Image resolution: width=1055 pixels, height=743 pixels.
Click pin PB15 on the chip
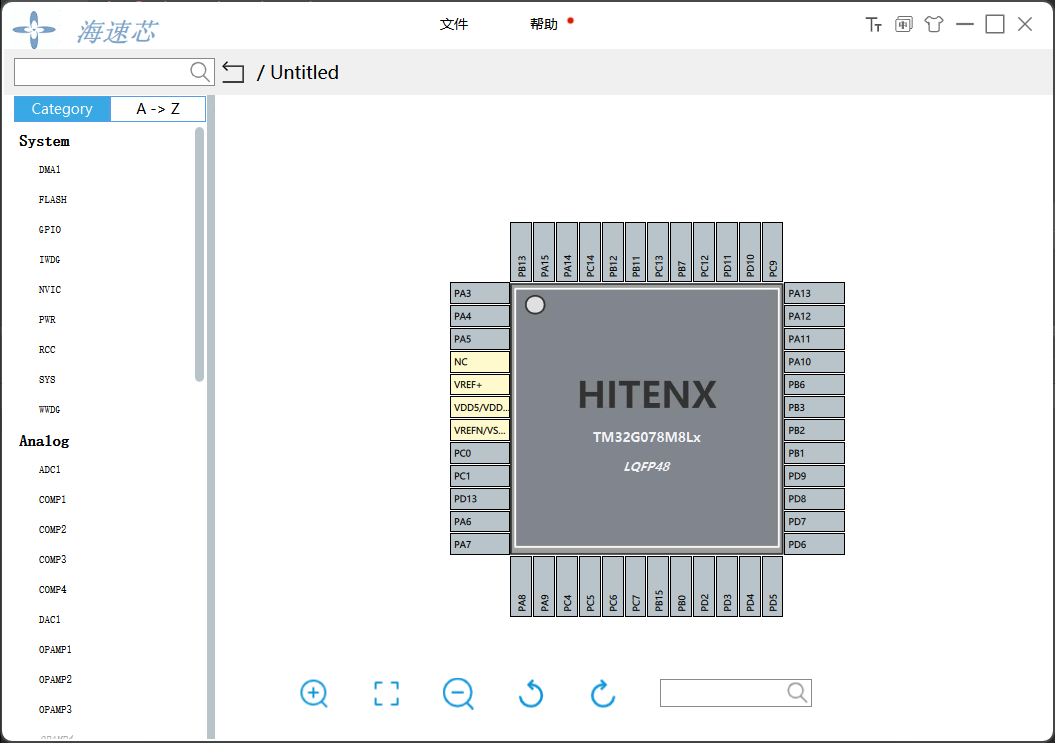click(x=659, y=586)
